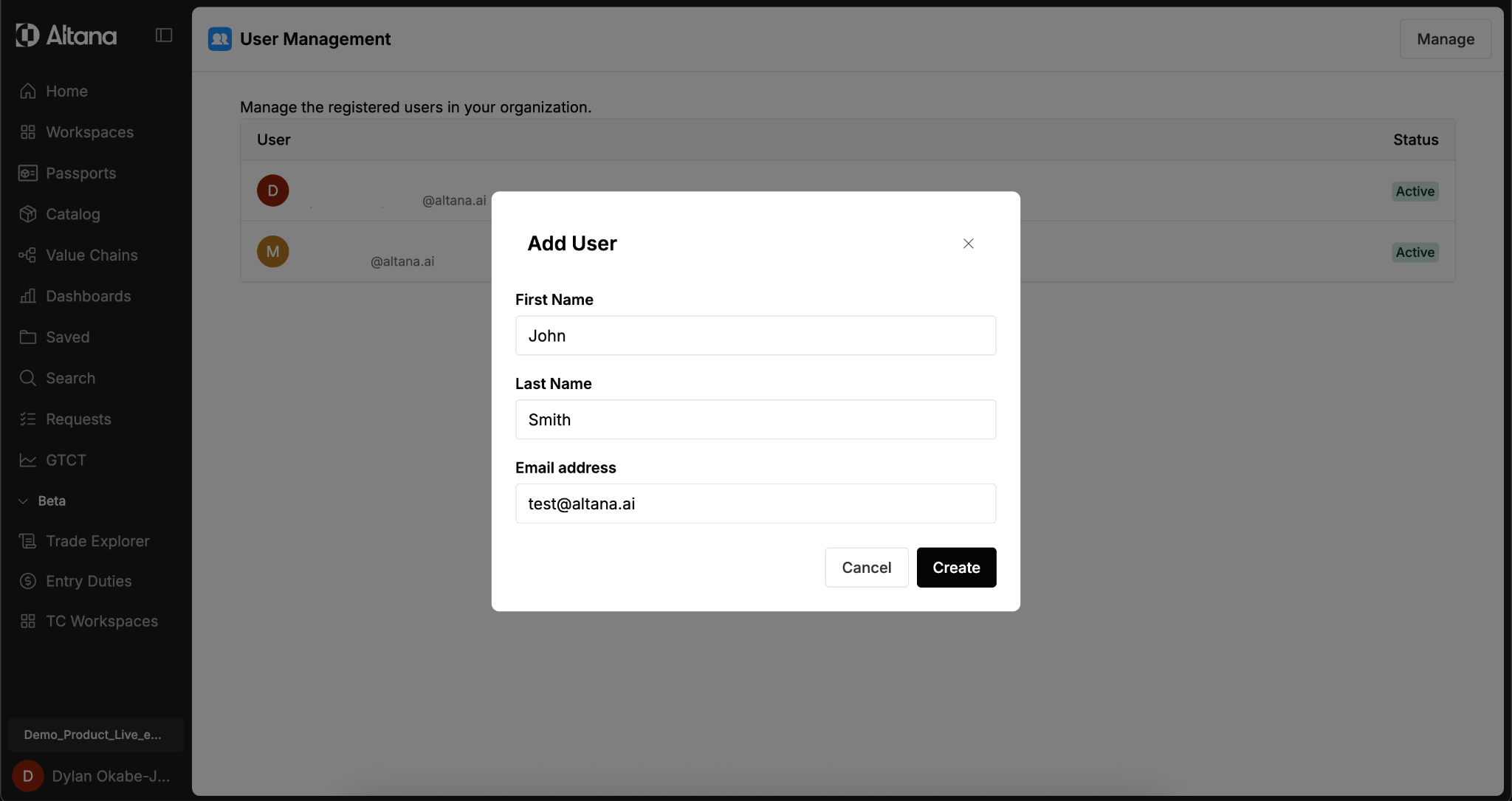Click the TC Workspaces label
Image resolution: width=1512 pixels, height=801 pixels.
[x=102, y=621]
